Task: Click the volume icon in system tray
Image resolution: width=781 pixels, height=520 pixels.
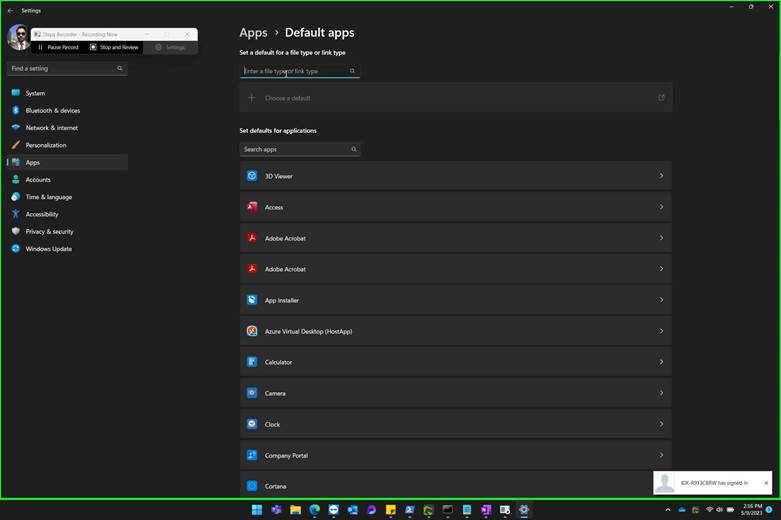Action: pyautogui.click(x=719, y=510)
